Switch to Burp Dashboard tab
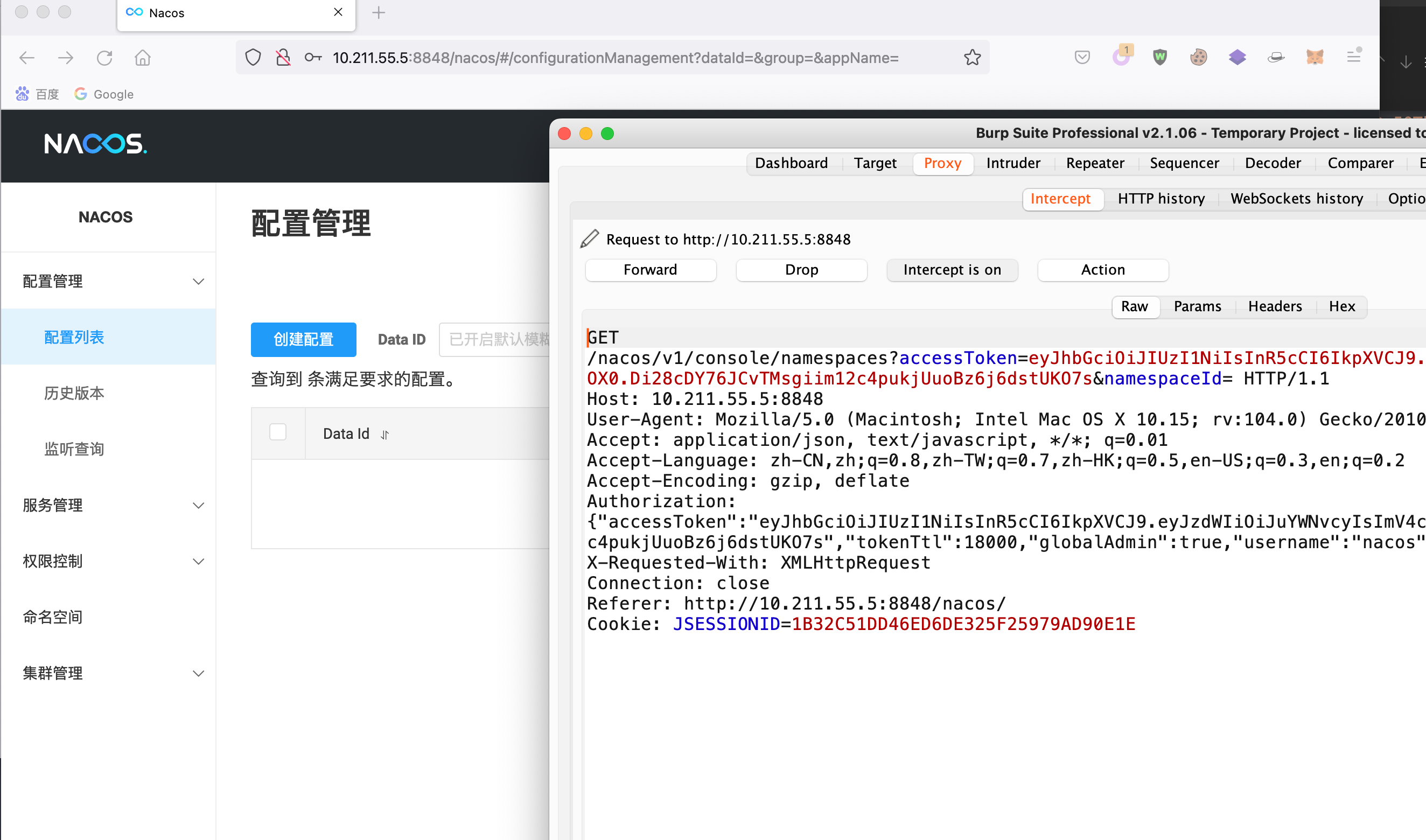 [792, 163]
